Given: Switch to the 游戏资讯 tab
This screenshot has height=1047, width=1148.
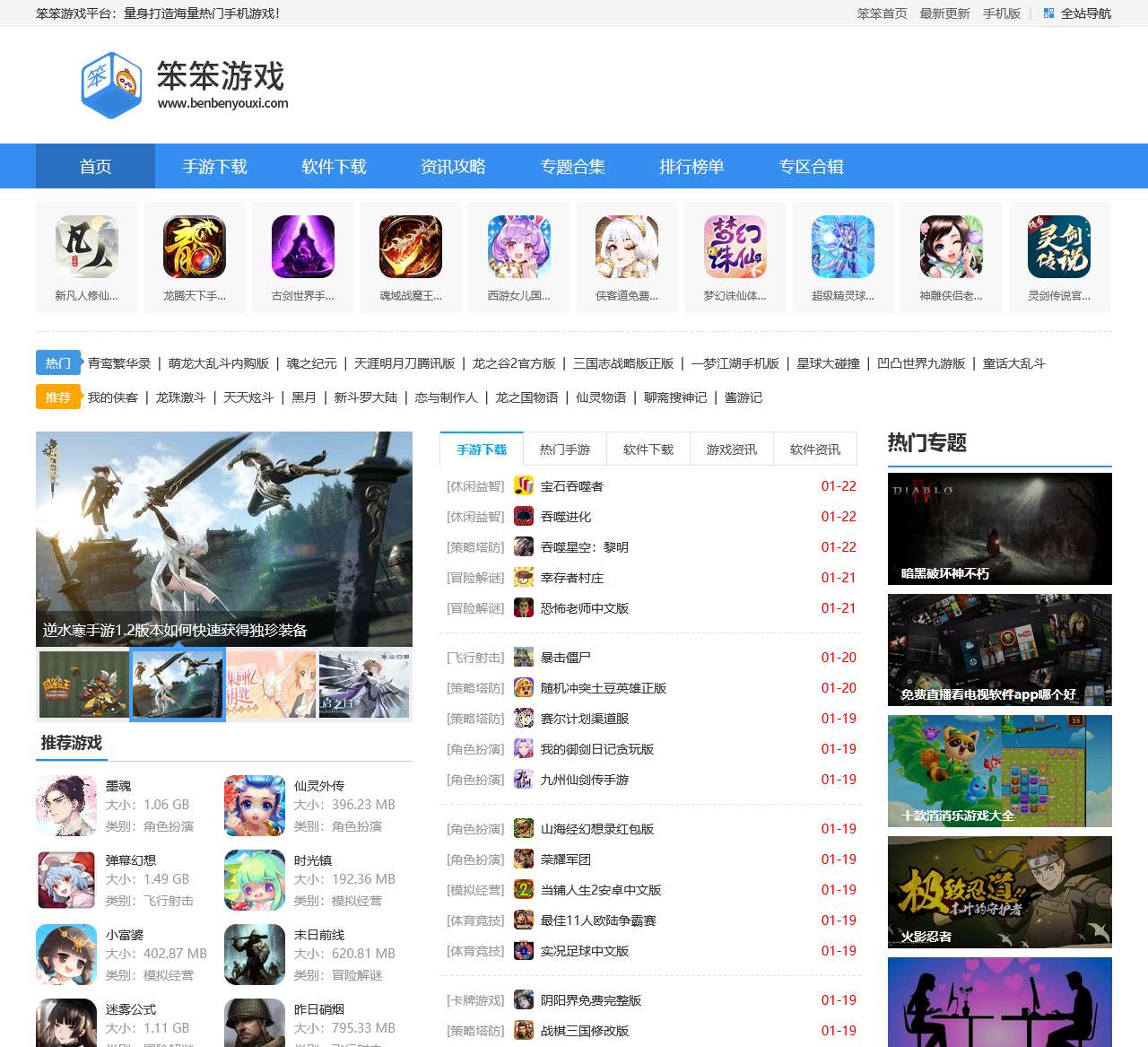Looking at the screenshot, I should tap(731, 449).
